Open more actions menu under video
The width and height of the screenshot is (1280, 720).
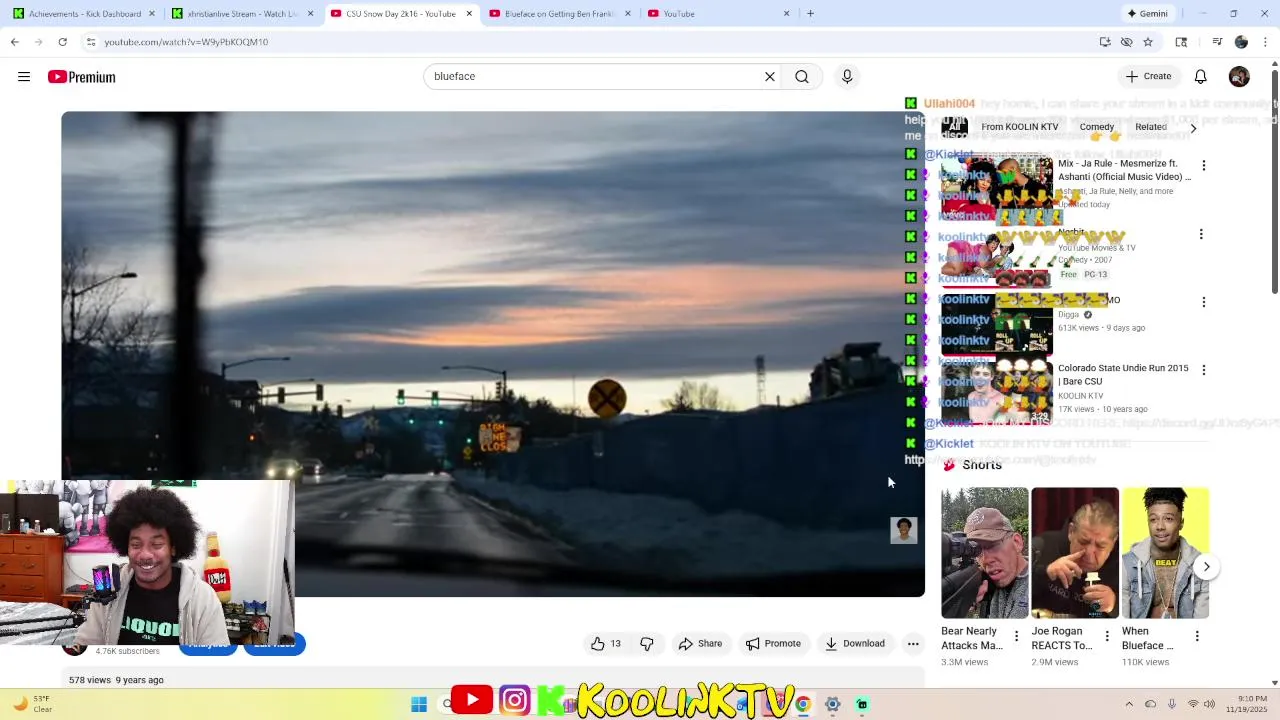913,644
